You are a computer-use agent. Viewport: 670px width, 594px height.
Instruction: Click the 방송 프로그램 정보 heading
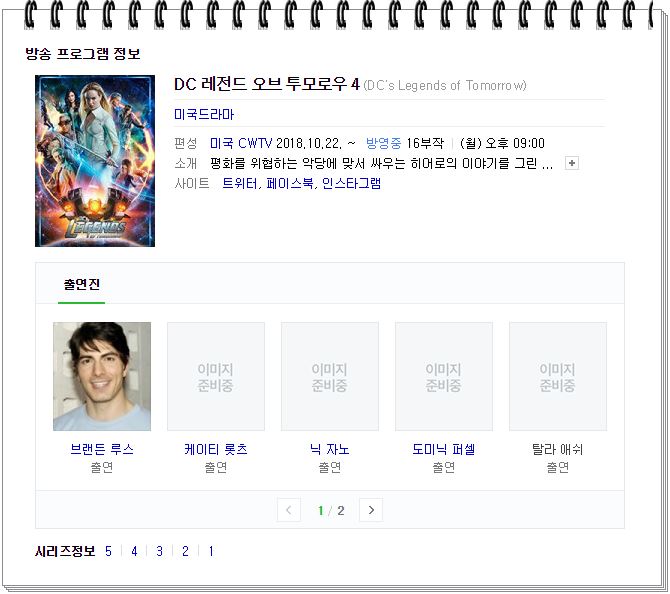[x=83, y=54]
